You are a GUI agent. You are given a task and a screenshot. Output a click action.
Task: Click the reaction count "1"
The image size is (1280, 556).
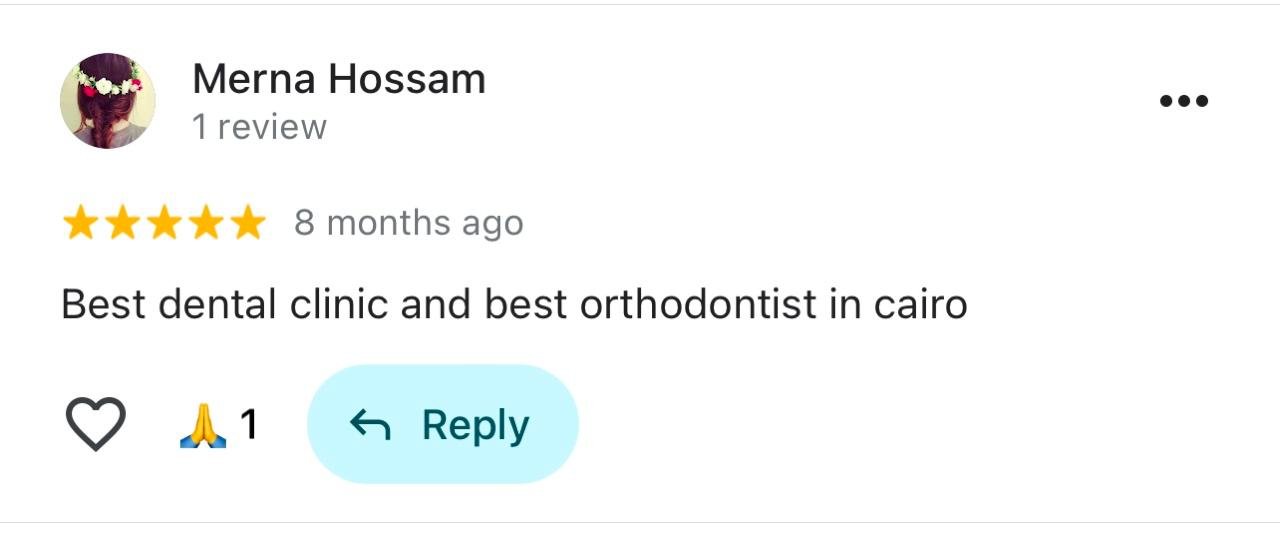(x=249, y=425)
